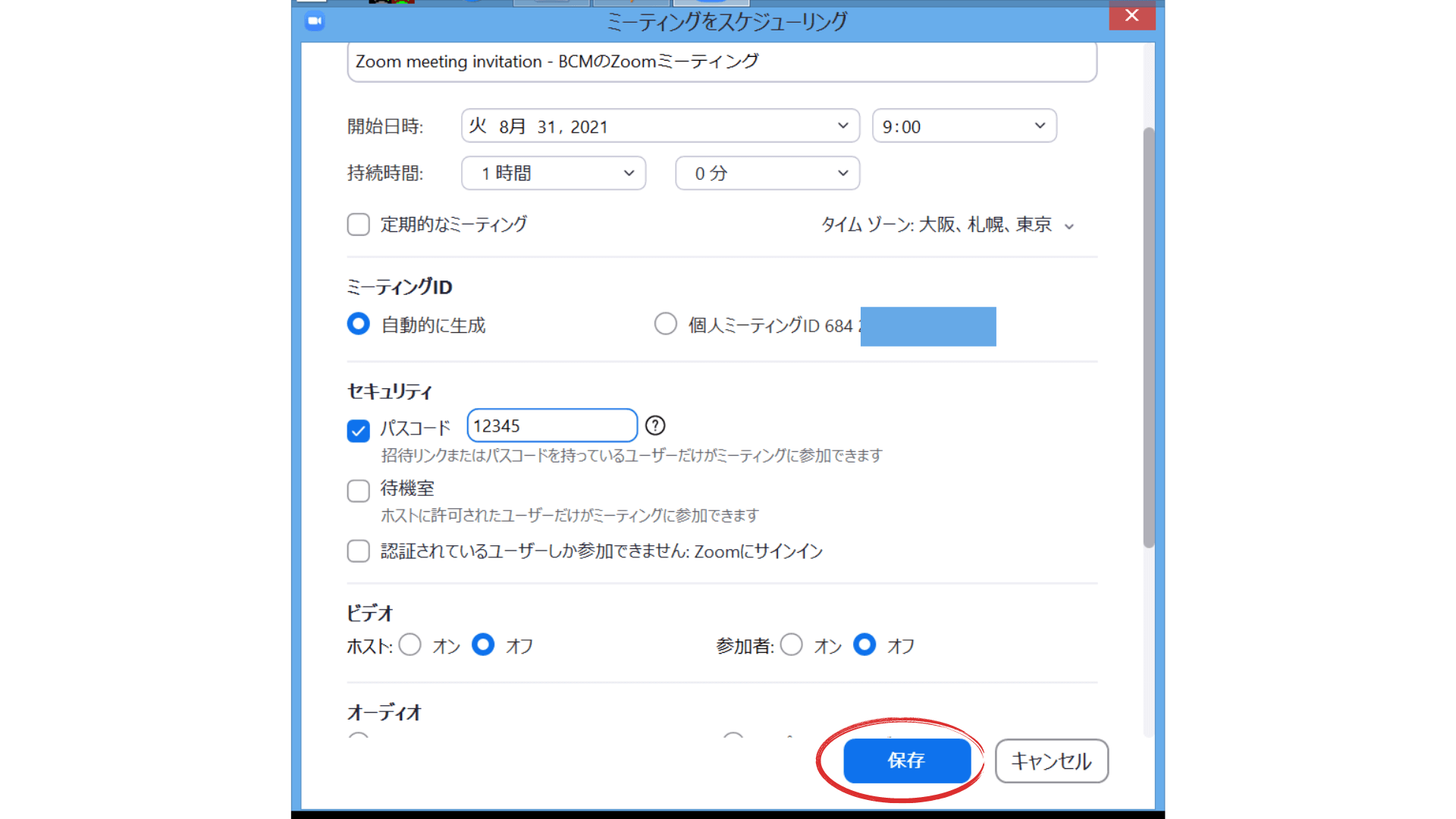This screenshot has width=1456, height=819.
Task: Open the 9:00 start time dropdown
Action: click(x=1037, y=126)
